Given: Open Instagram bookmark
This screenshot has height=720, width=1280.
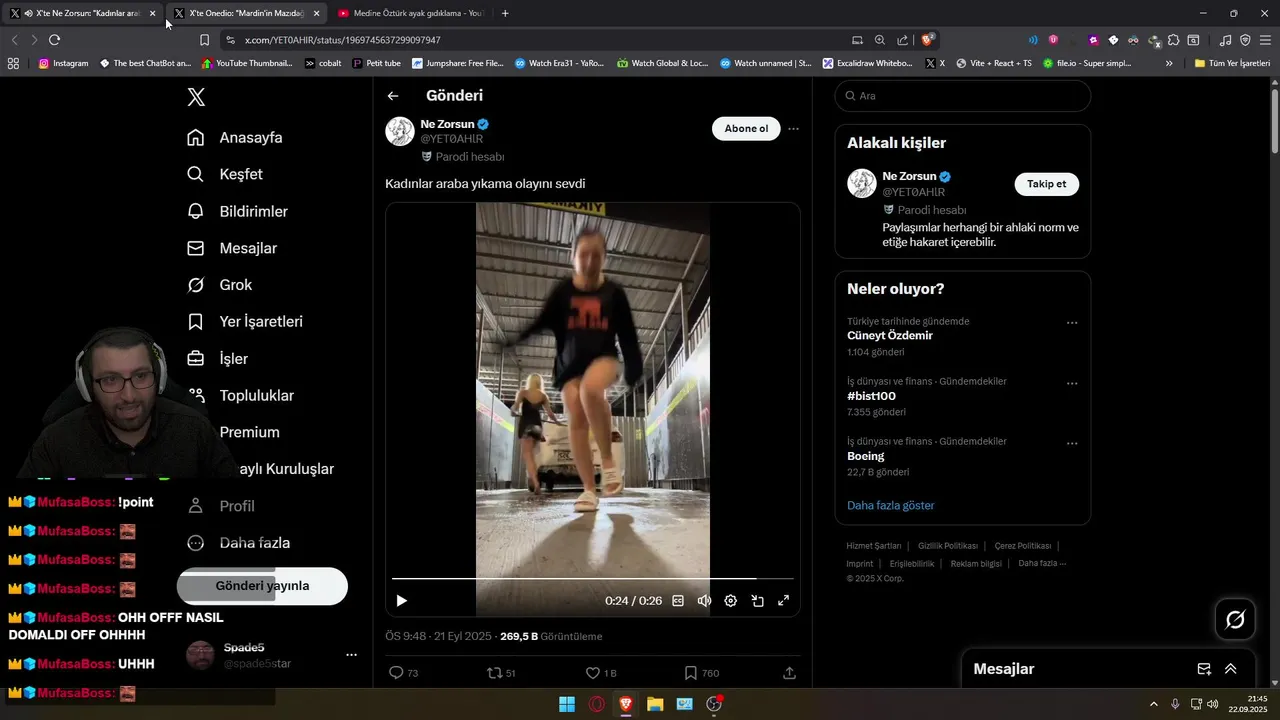Looking at the screenshot, I should (x=64, y=63).
